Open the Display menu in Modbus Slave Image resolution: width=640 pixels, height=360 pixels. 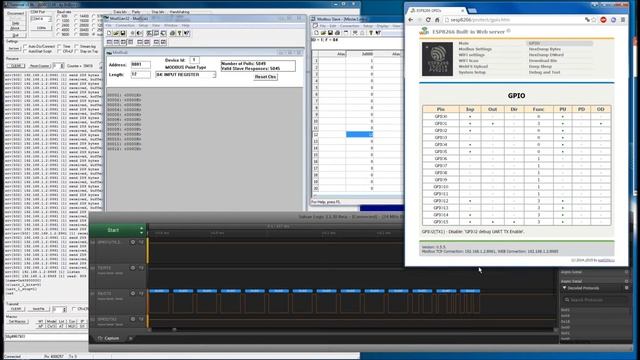pyautogui.click(x=382, y=26)
